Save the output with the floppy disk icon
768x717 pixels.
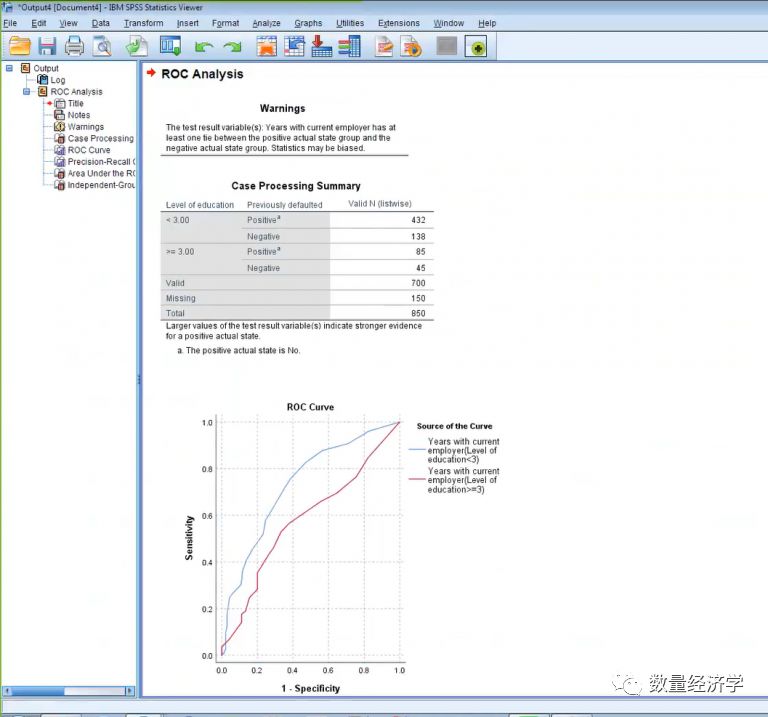(47, 46)
